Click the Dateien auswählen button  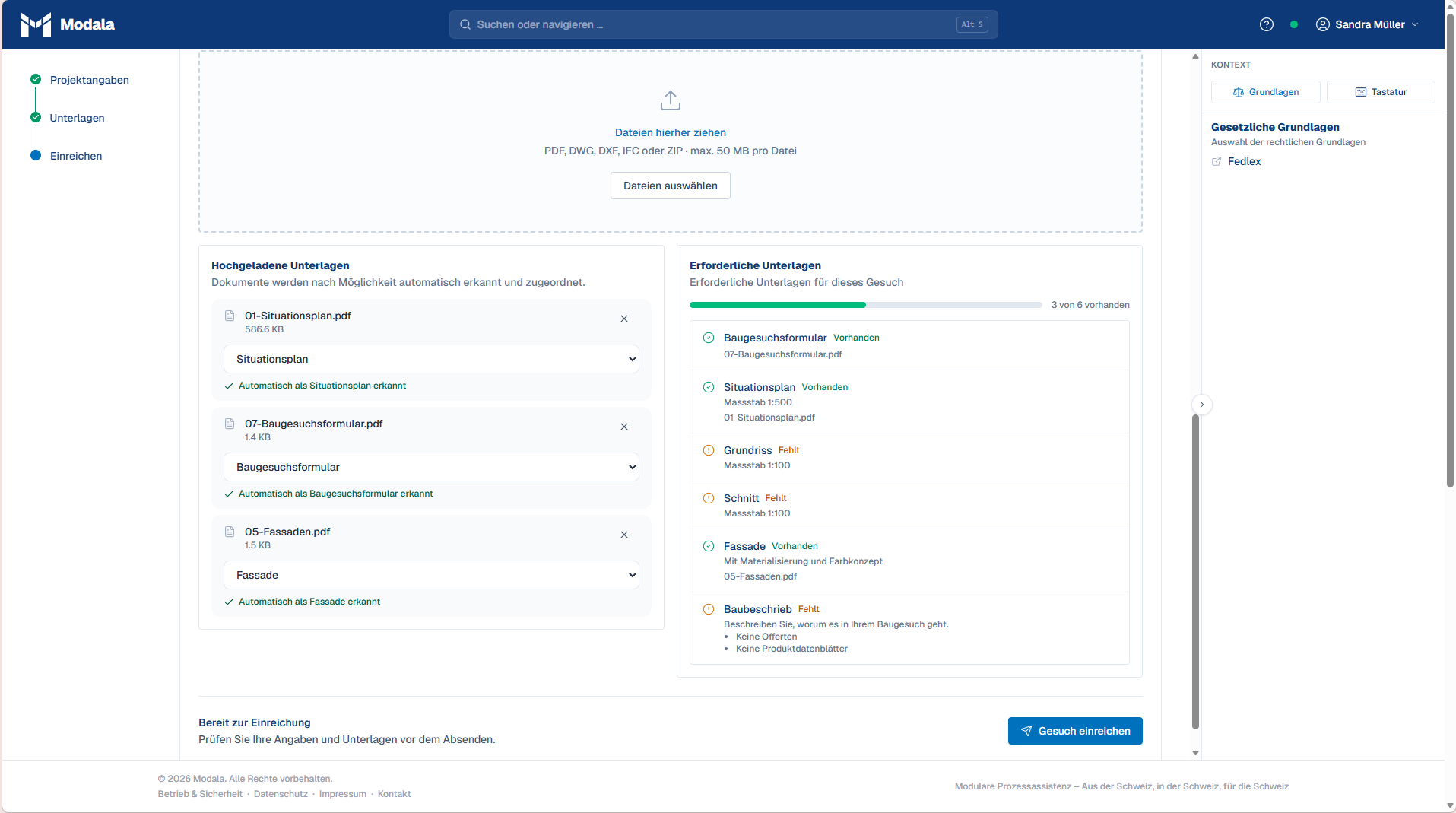[x=671, y=186]
